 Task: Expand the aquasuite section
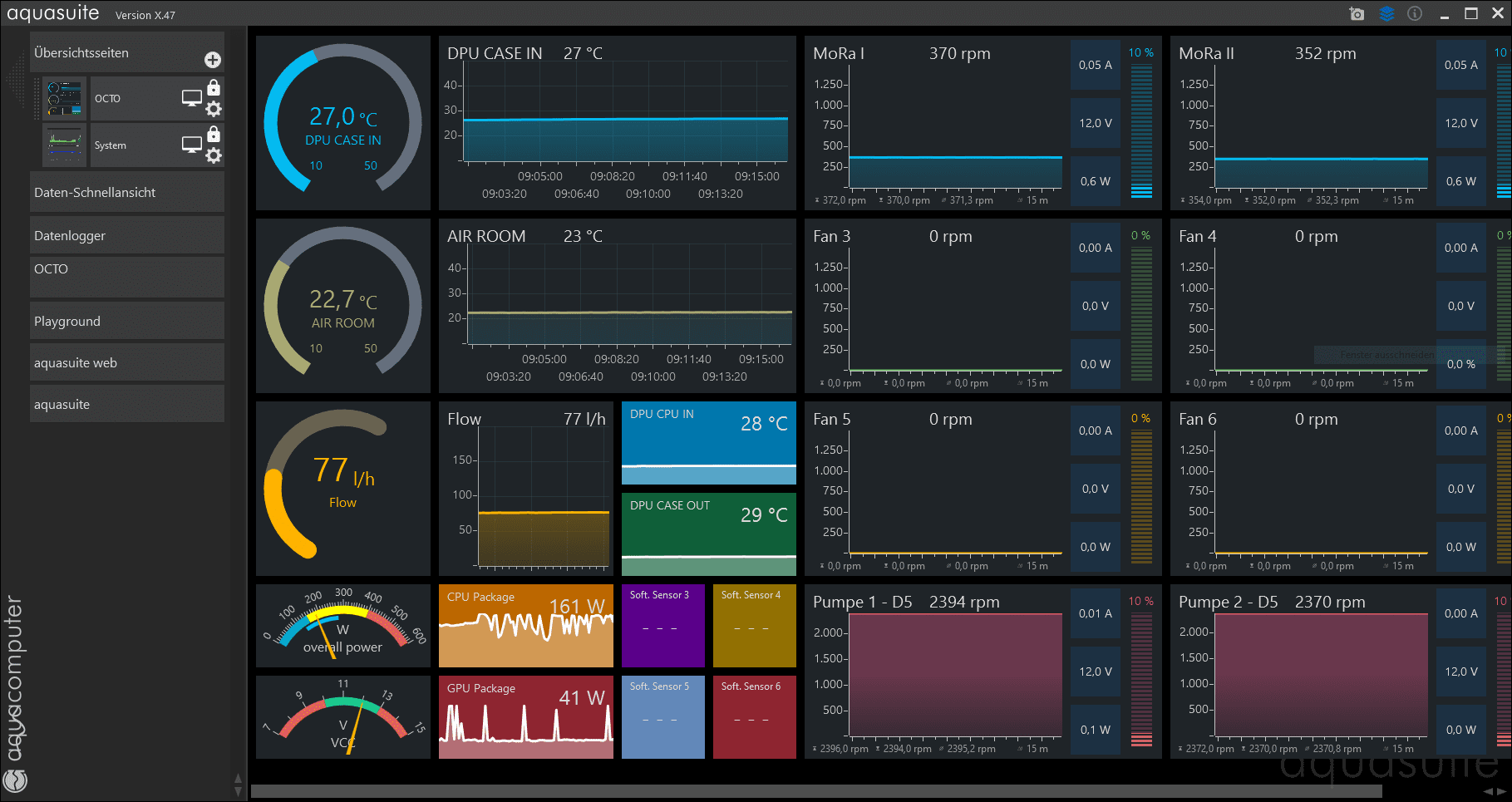pos(127,404)
